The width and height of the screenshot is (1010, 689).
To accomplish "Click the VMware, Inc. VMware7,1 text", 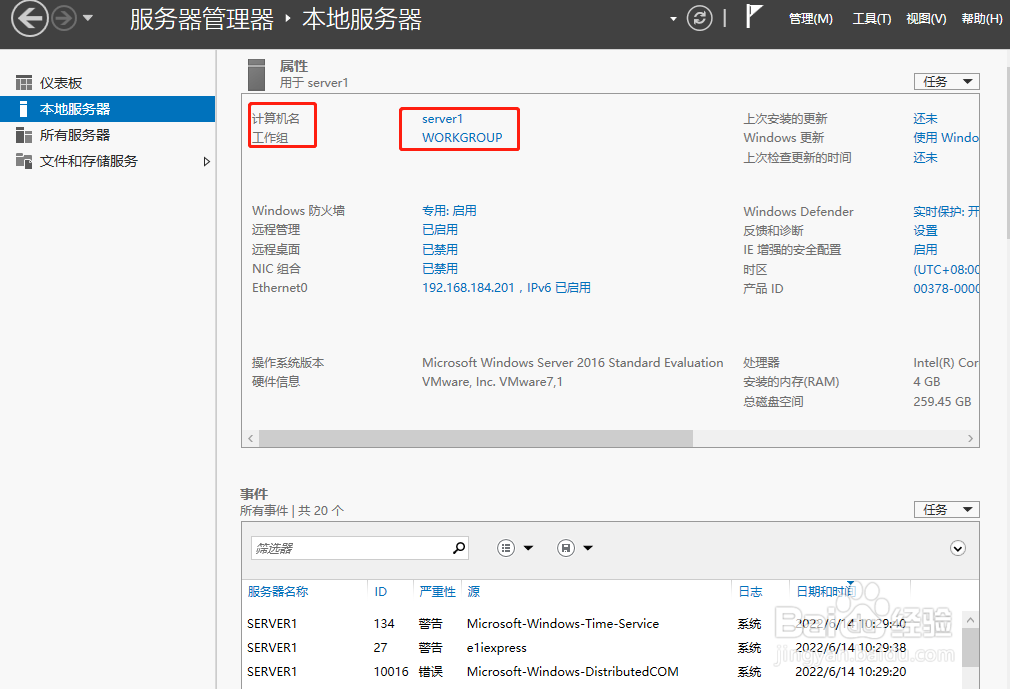I will (492, 382).
